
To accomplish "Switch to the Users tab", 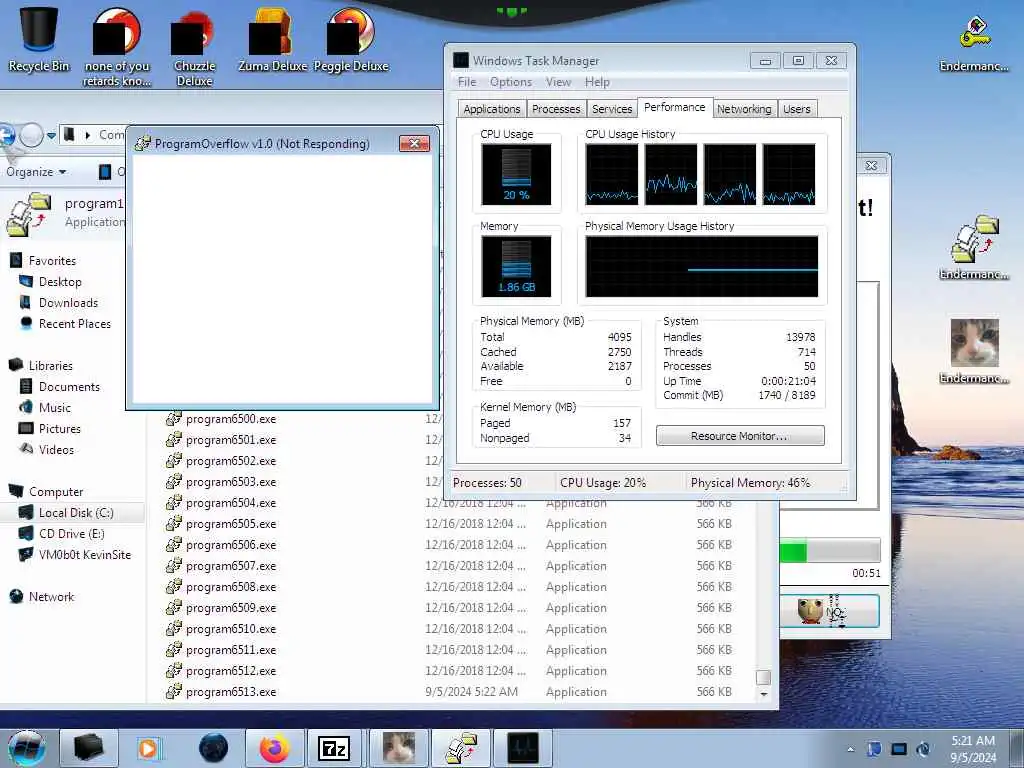I will (x=797, y=109).
